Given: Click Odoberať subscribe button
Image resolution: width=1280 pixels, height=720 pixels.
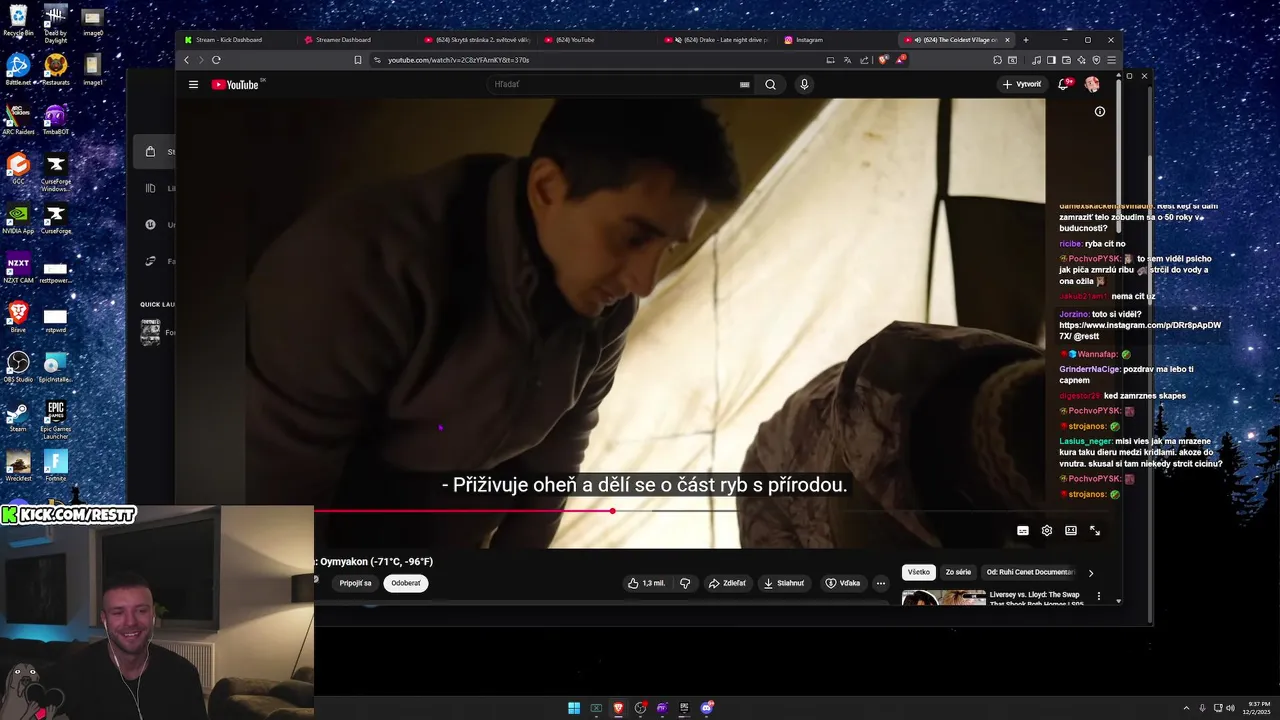Looking at the screenshot, I should tap(406, 583).
